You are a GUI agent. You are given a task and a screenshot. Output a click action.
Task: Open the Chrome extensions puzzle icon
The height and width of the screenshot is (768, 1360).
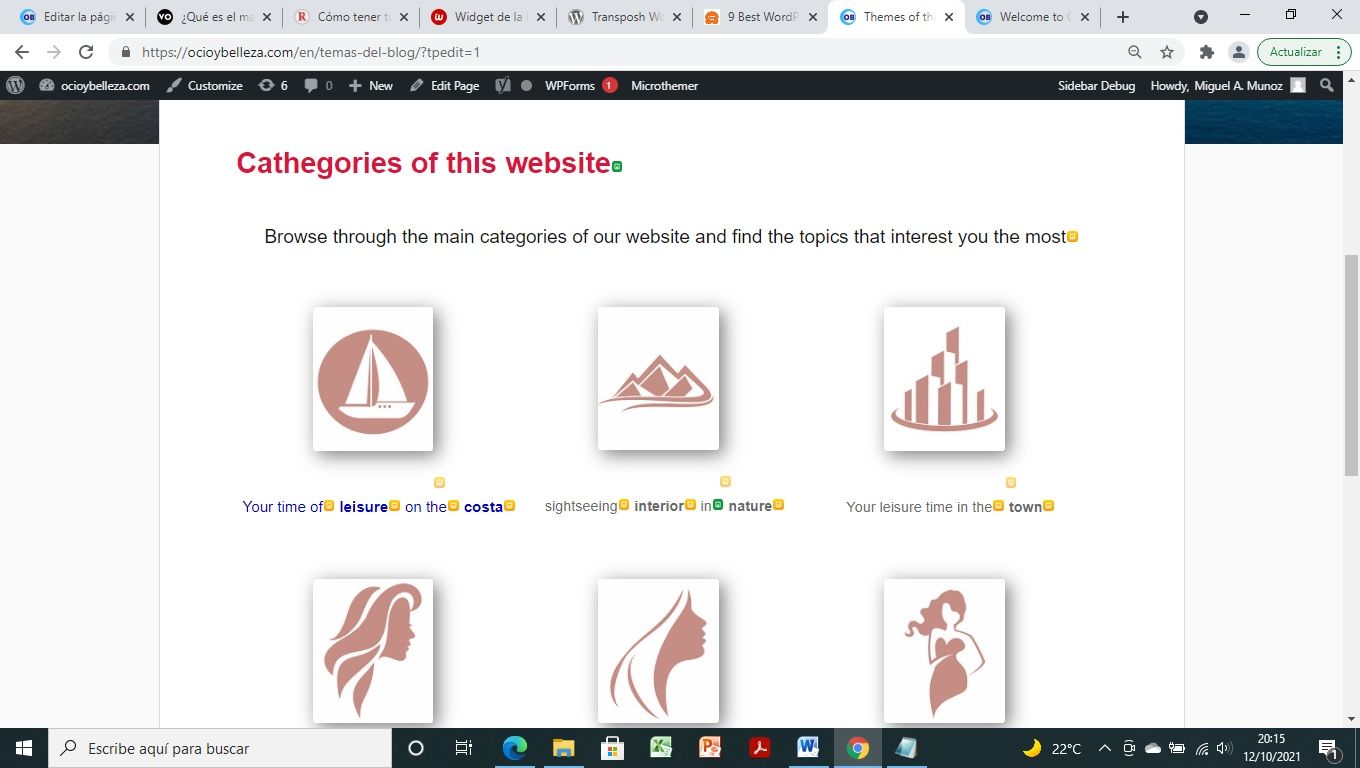1207,52
